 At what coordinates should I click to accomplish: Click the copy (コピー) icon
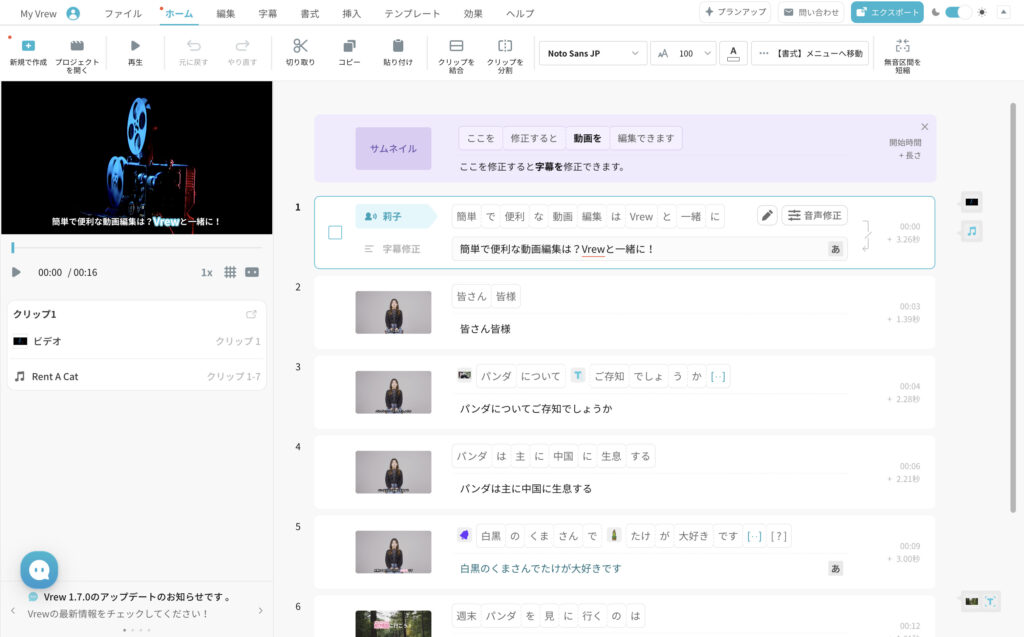tap(349, 46)
